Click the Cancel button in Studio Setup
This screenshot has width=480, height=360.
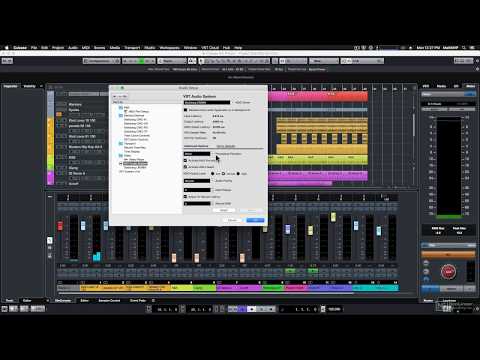[x=232, y=220]
